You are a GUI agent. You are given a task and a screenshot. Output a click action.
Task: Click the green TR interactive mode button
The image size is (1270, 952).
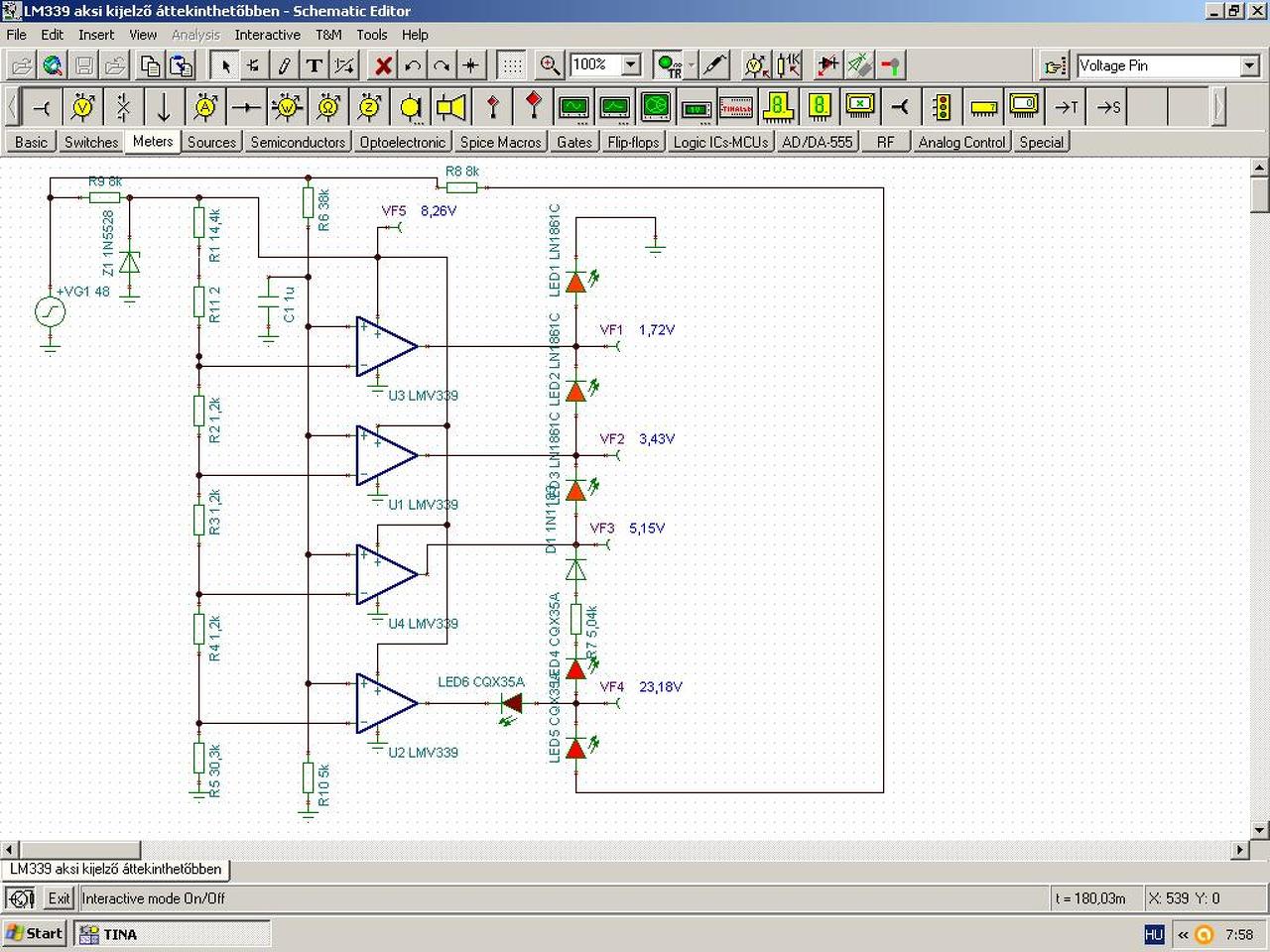pyautogui.click(x=669, y=65)
